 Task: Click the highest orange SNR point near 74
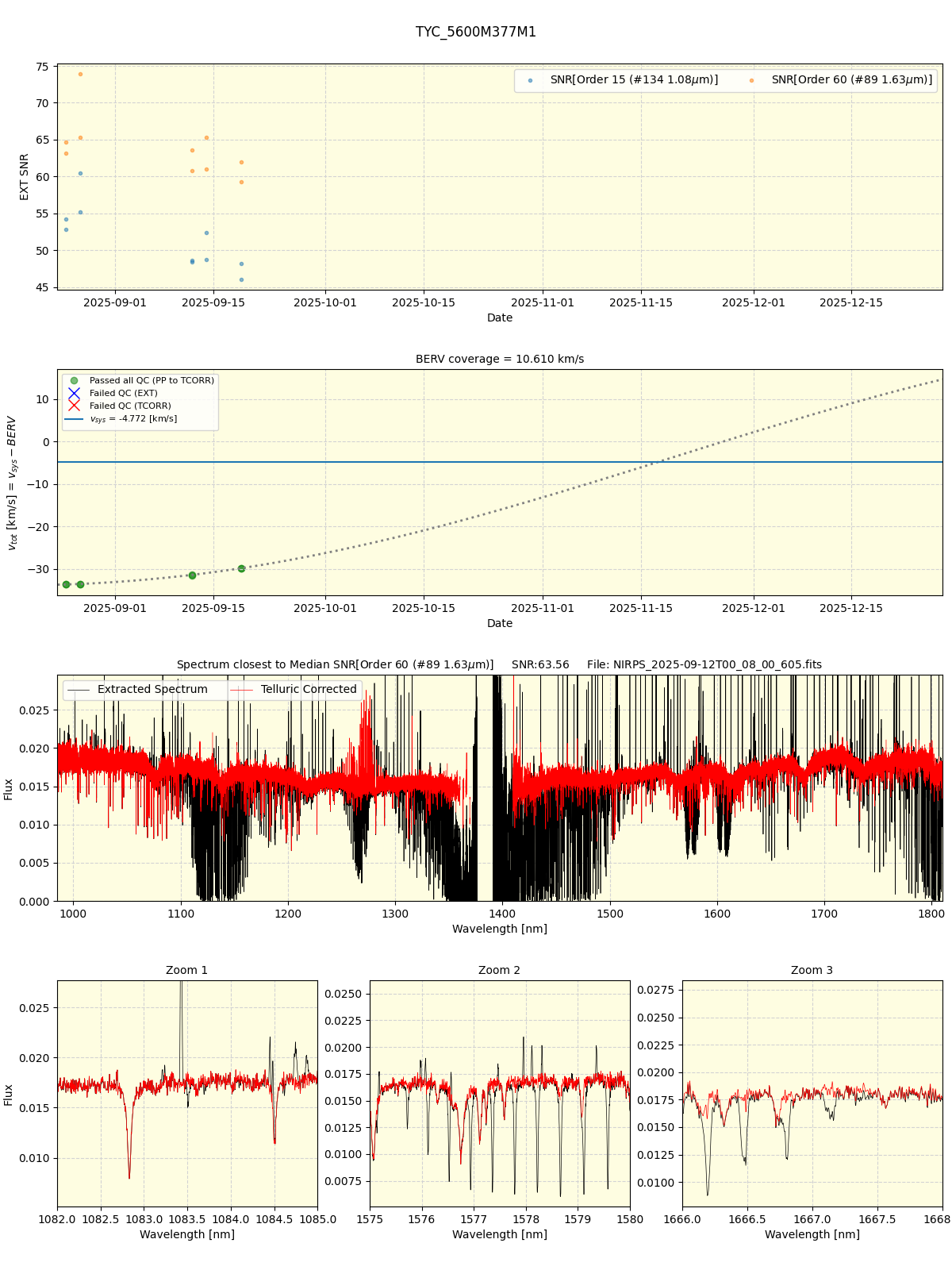coord(80,75)
